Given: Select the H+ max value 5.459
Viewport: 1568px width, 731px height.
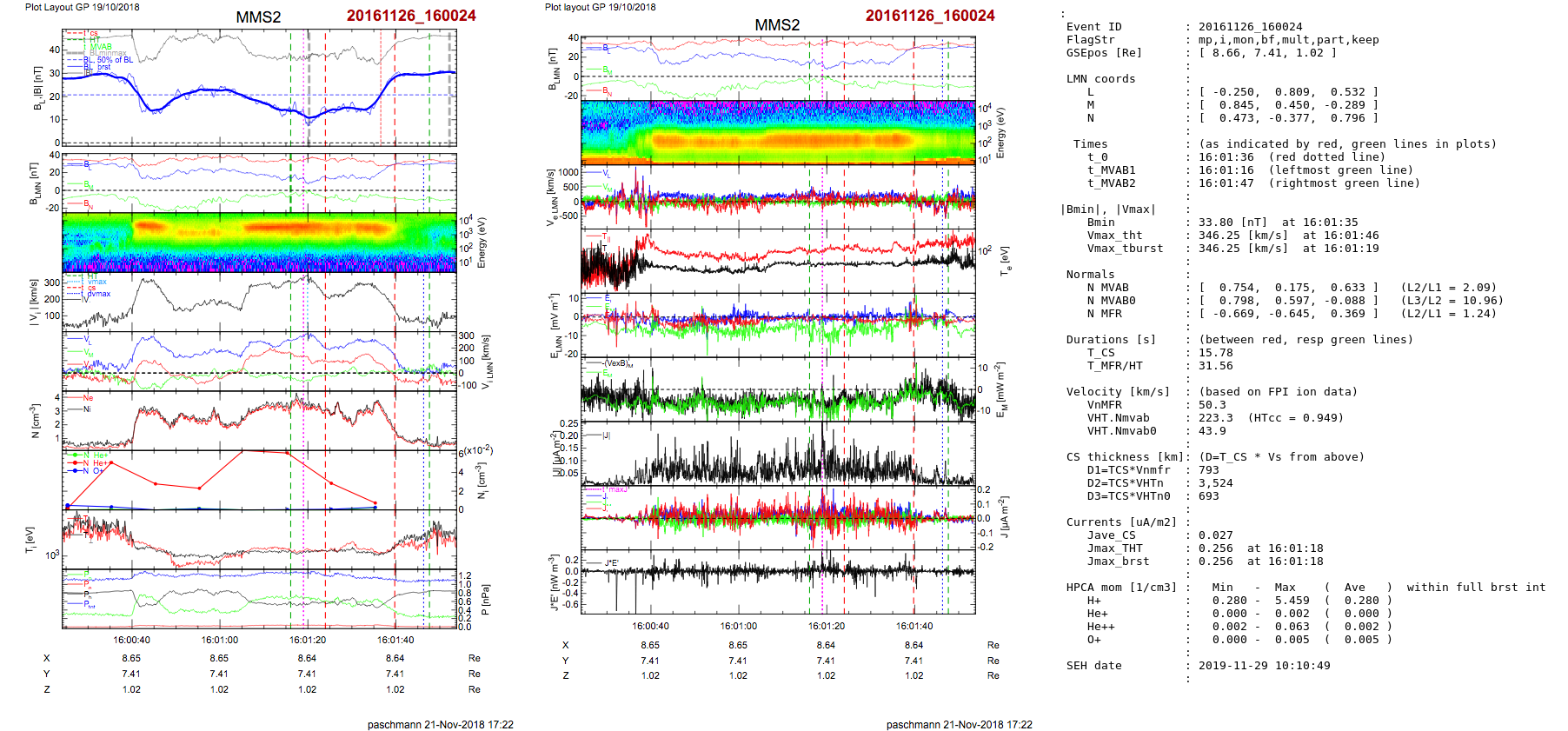Looking at the screenshot, I should click(1292, 601).
